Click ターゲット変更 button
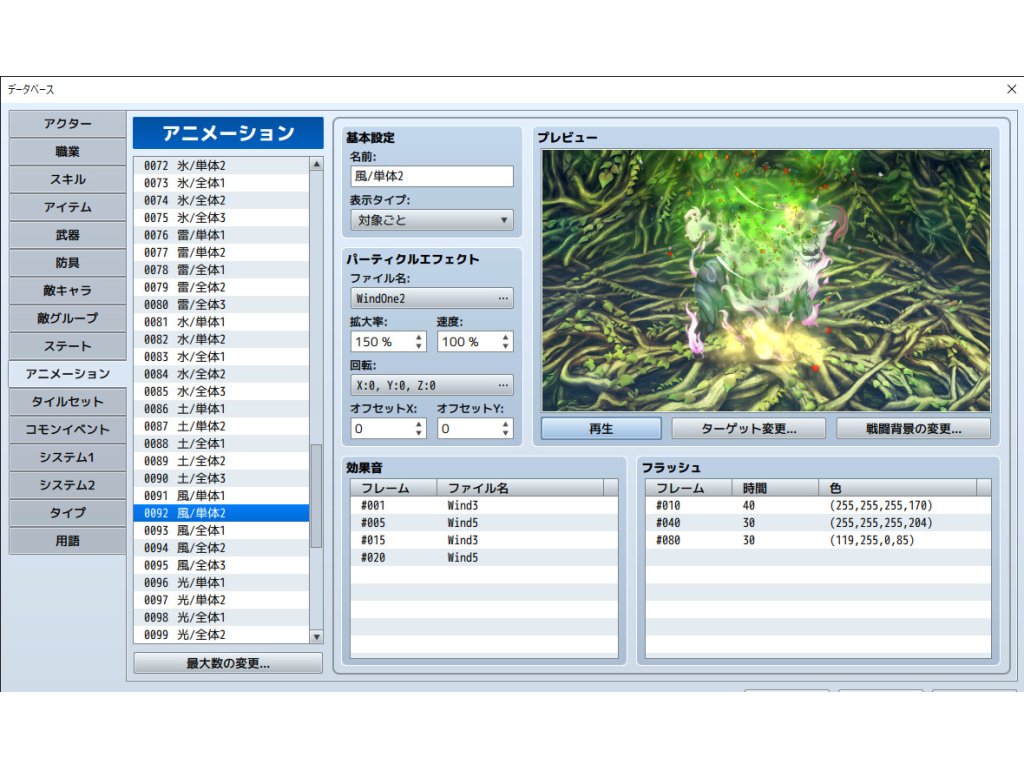The height and width of the screenshot is (768, 1024). 748,429
